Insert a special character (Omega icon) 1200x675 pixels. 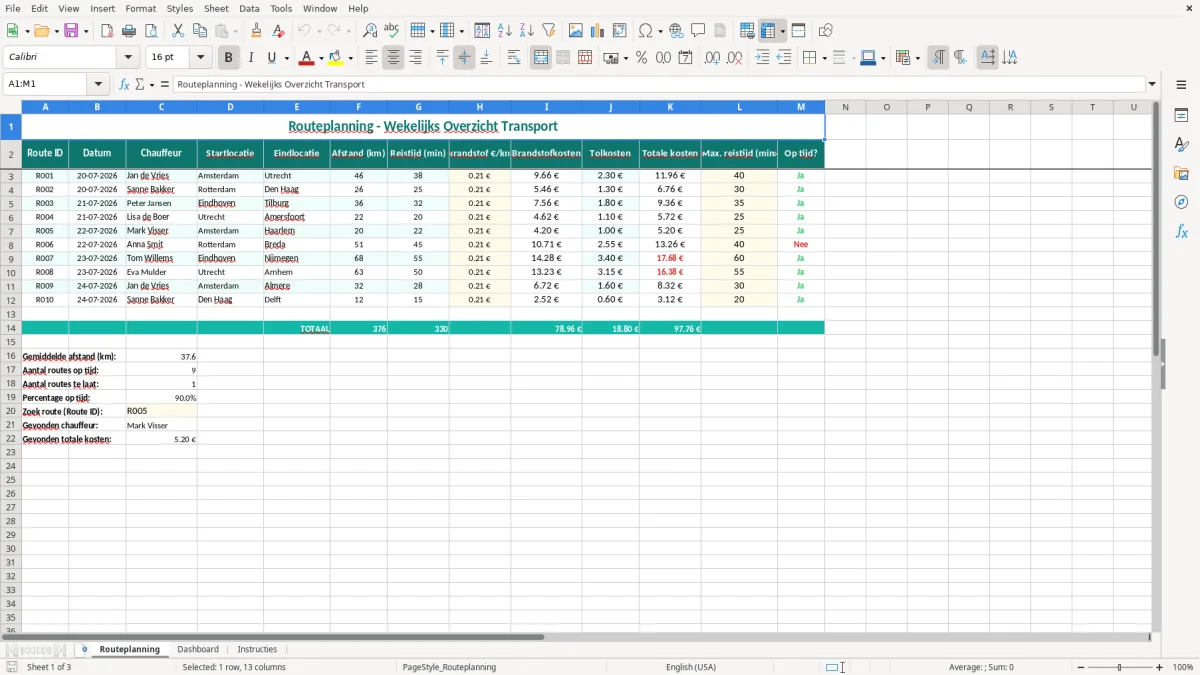coord(645,31)
